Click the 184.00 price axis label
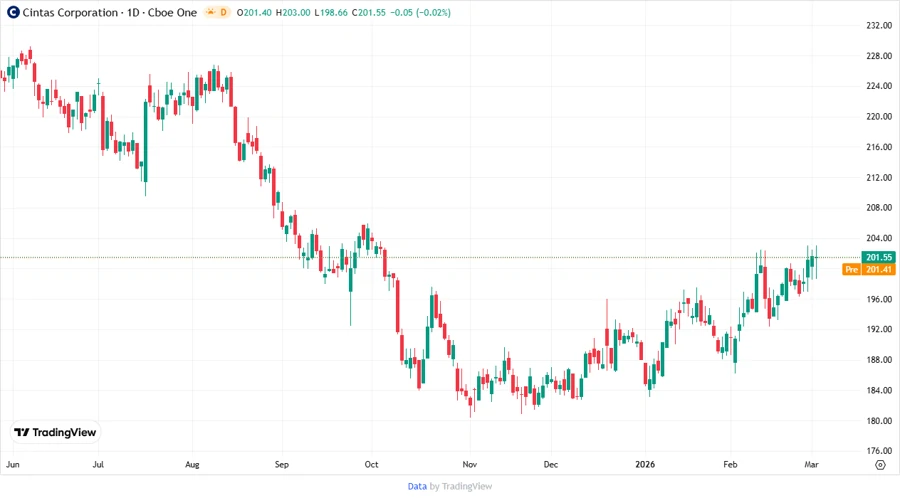The width and height of the screenshot is (900, 498). (x=879, y=390)
